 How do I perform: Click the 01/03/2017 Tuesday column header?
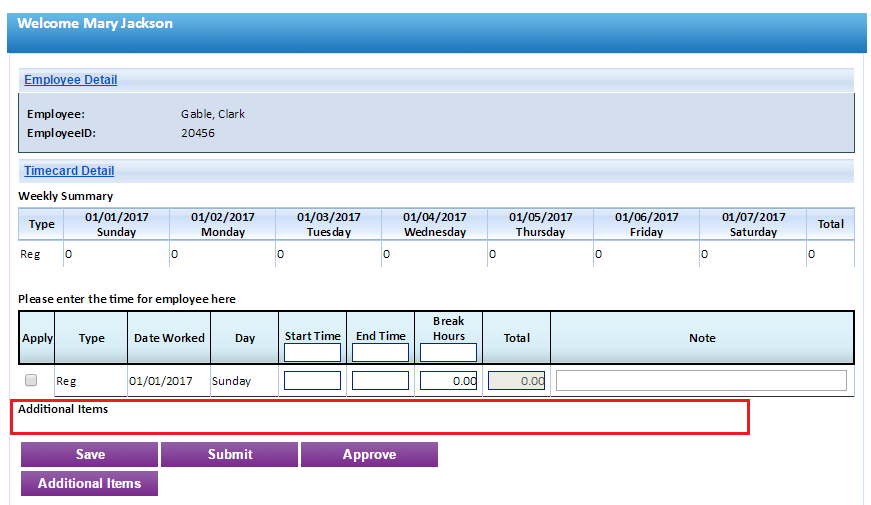329,224
